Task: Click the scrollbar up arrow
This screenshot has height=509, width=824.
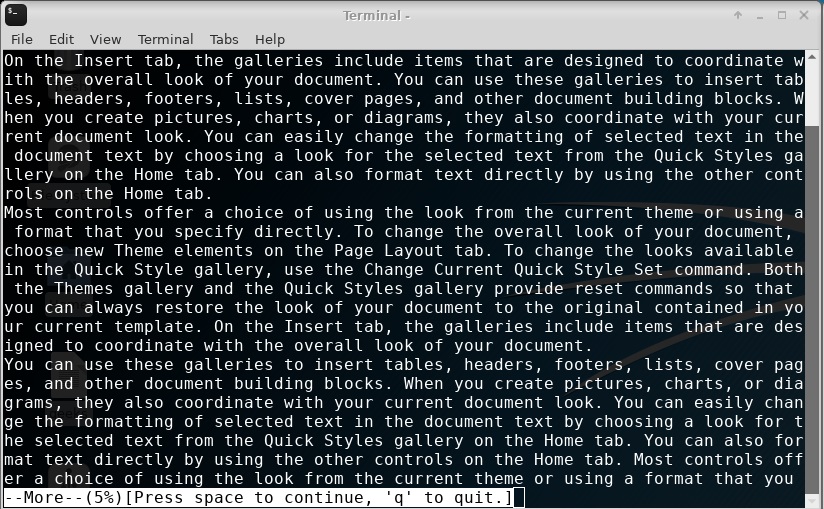Action: [813, 56]
